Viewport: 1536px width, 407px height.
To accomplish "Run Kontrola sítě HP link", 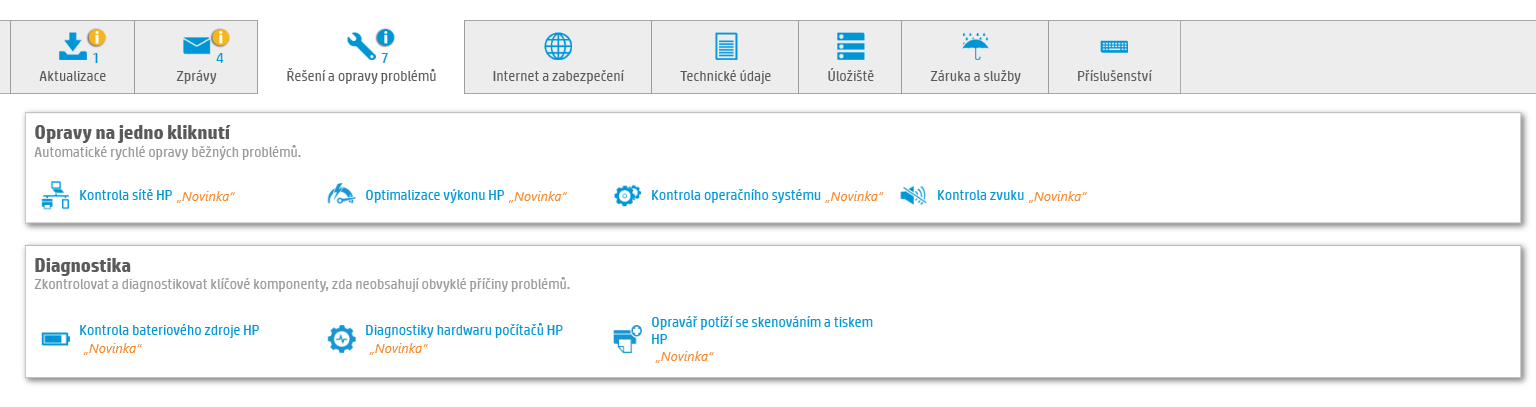I will point(126,195).
